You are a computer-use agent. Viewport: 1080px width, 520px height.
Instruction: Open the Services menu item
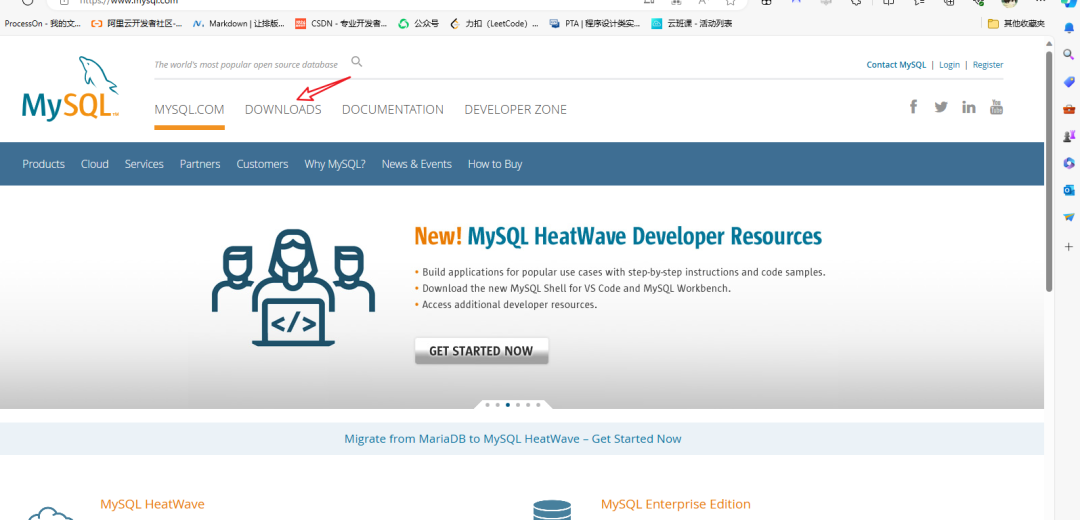tap(144, 164)
